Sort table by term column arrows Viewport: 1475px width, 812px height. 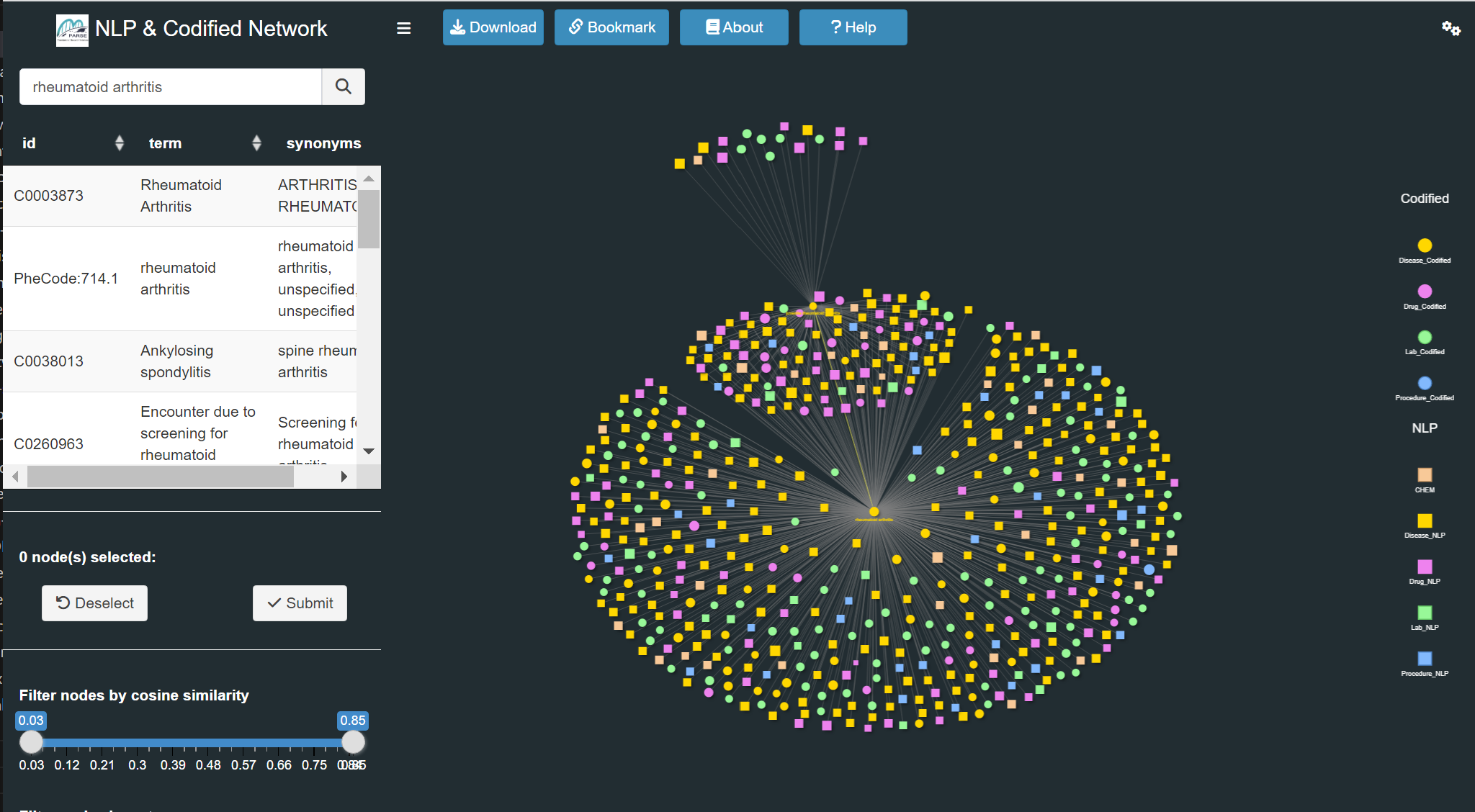pos(256,143)
